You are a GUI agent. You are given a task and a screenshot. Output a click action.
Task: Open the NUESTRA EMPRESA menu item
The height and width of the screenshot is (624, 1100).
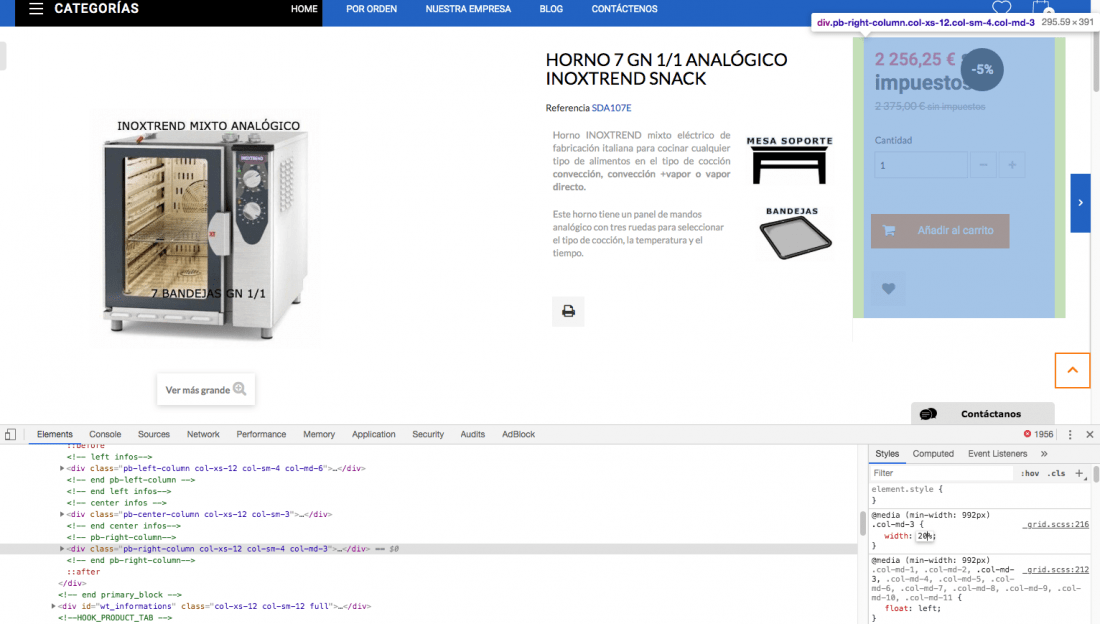coord(468,9)
